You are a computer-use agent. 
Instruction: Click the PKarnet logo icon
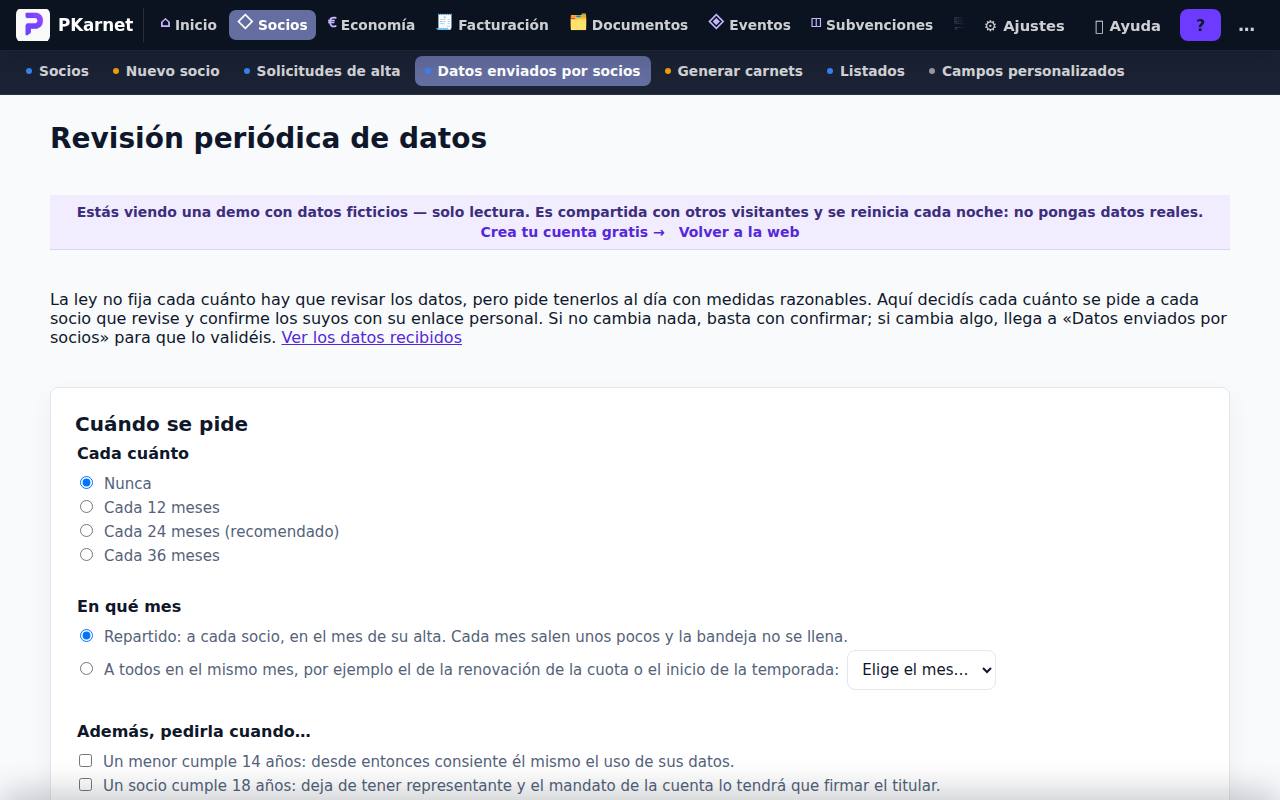coord(33,25)
